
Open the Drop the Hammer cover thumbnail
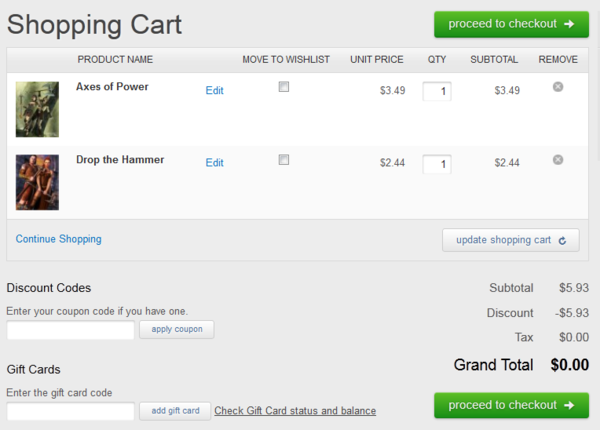pos(37,182)
